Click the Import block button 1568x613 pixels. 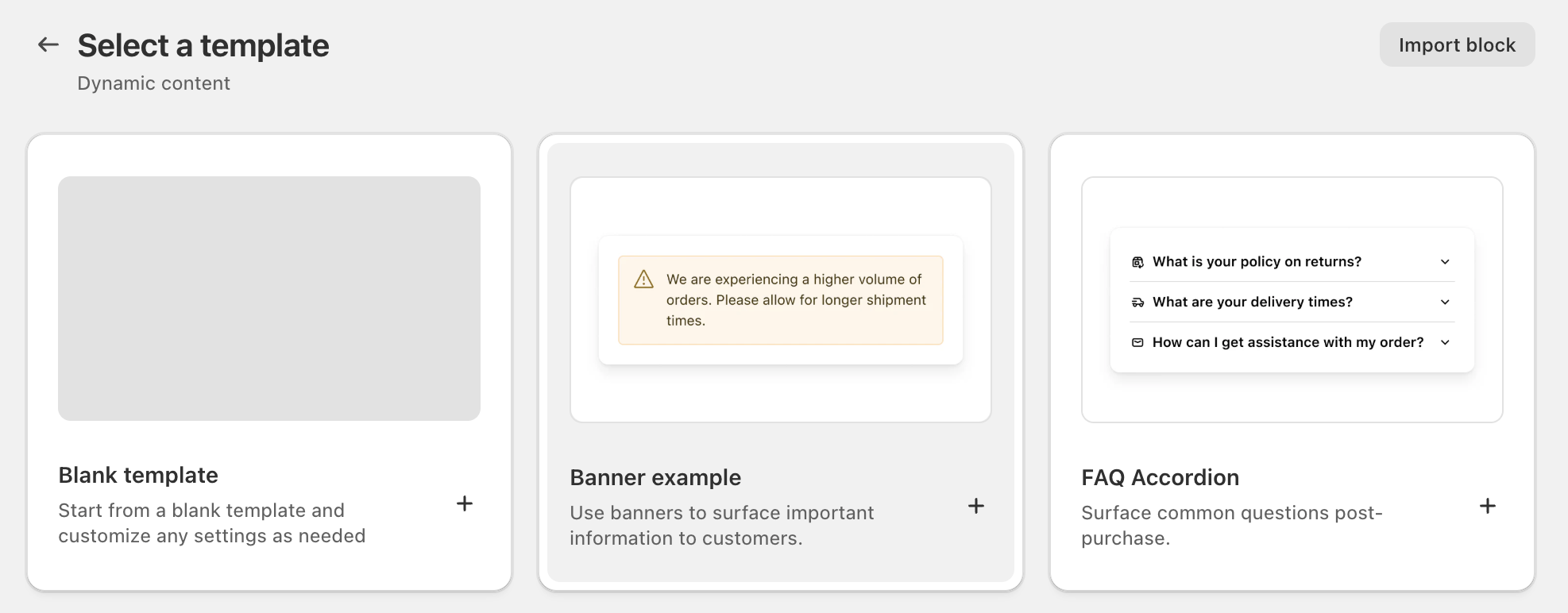tap(1457, 45)
